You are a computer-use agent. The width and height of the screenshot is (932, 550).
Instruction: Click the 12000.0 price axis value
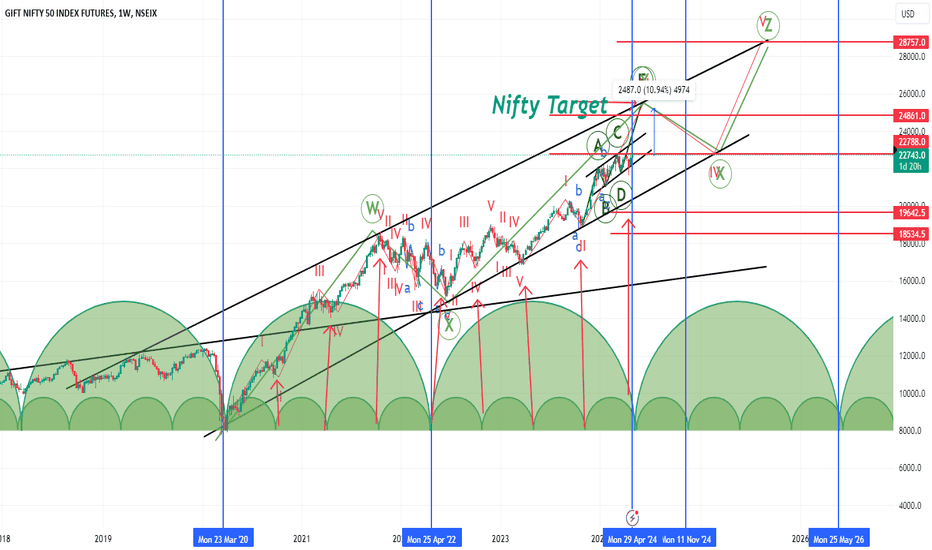coord(912,356)
